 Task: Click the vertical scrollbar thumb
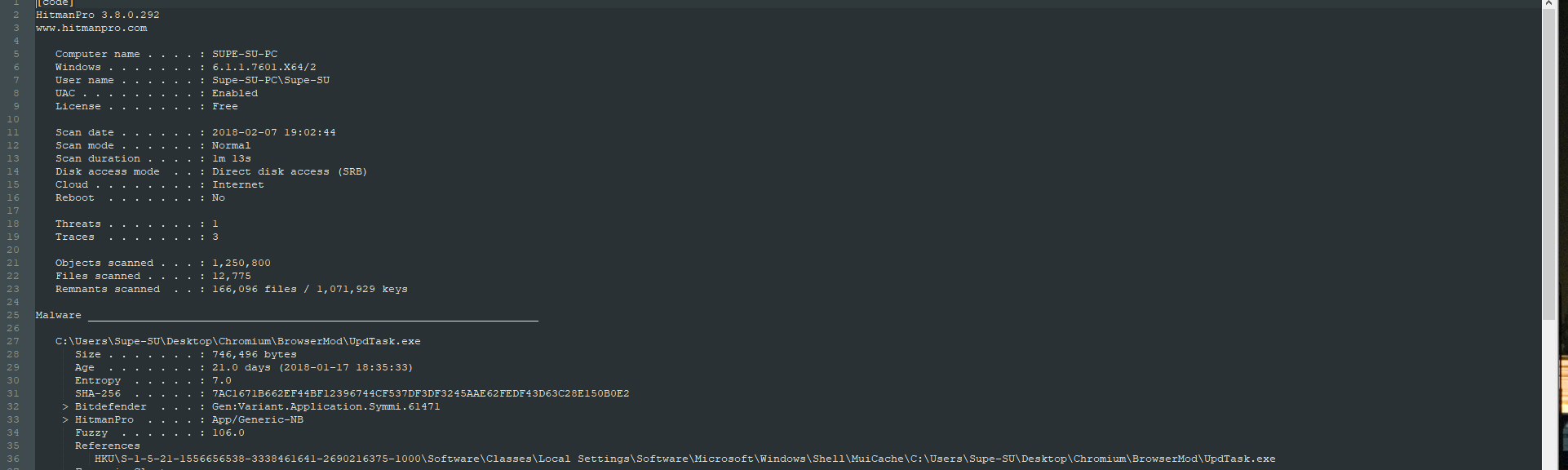click(x=1548, y=163)
